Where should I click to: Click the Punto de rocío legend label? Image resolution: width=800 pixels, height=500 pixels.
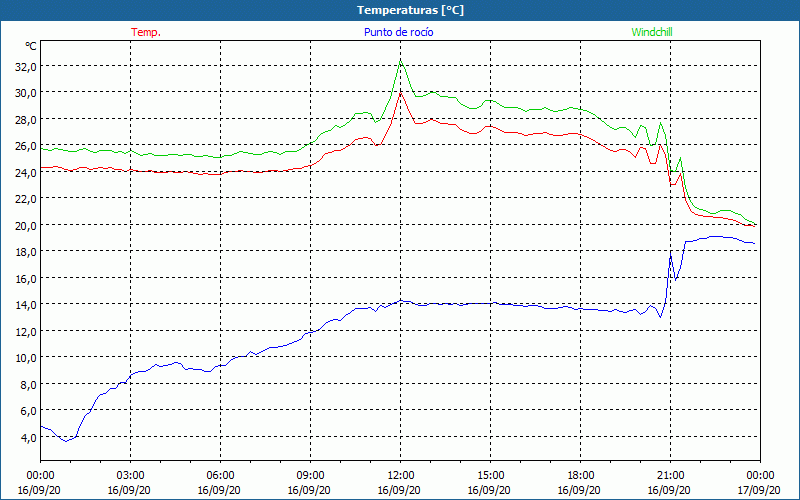click(x=398, y=32)
